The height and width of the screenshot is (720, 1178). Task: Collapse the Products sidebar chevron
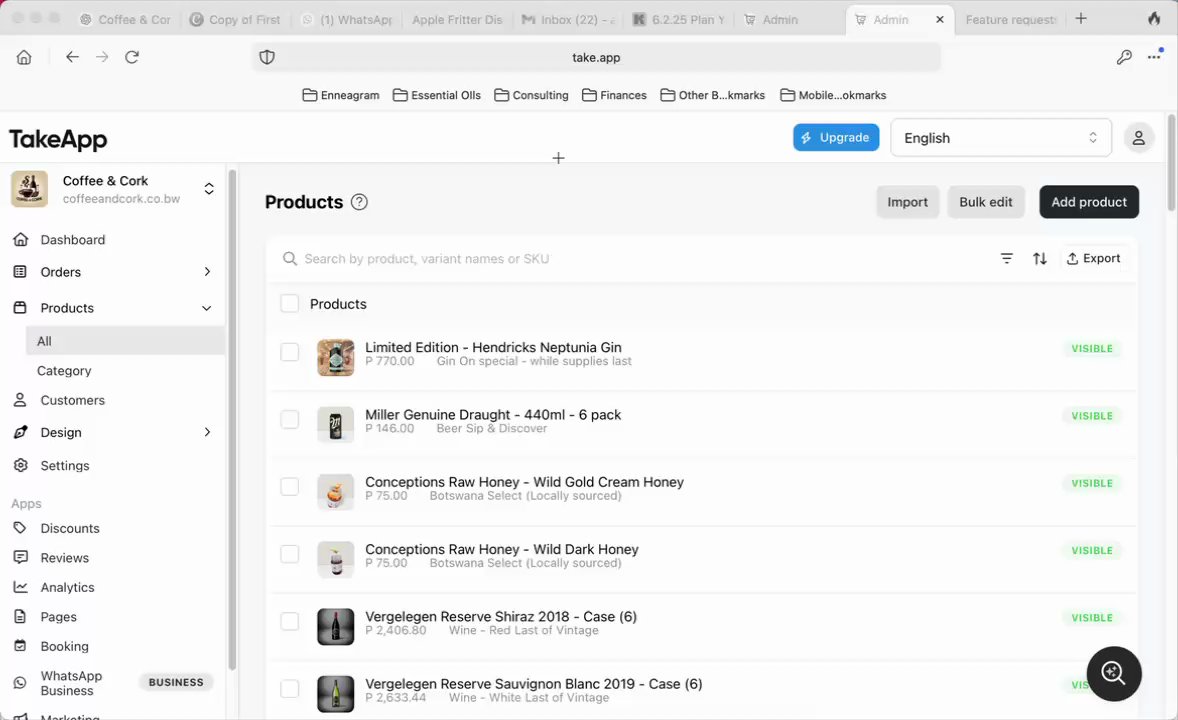point(207,308)
